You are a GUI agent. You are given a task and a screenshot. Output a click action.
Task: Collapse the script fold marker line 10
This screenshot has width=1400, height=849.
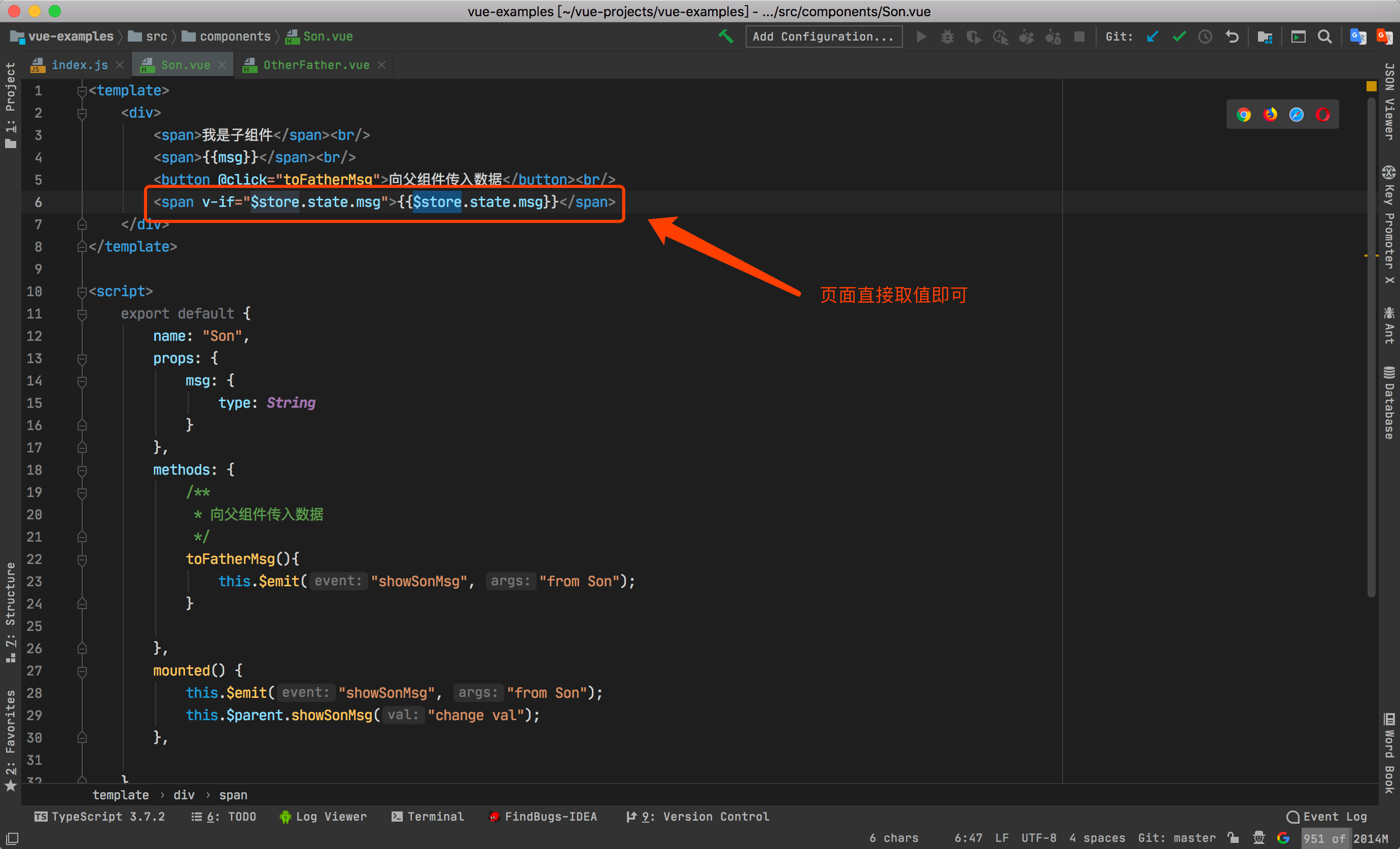(x=82, y=292)
